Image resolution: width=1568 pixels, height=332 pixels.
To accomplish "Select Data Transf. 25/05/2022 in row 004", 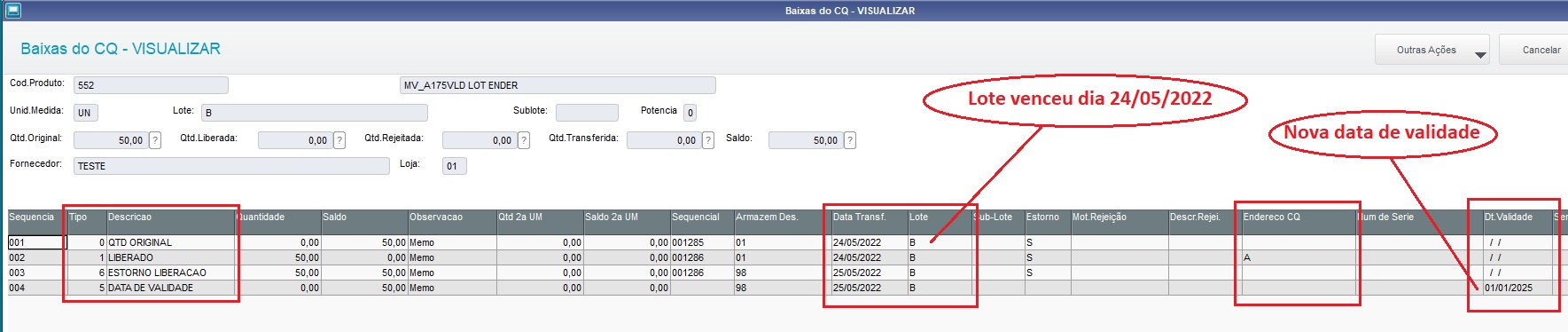I will (x=869, y=288).
